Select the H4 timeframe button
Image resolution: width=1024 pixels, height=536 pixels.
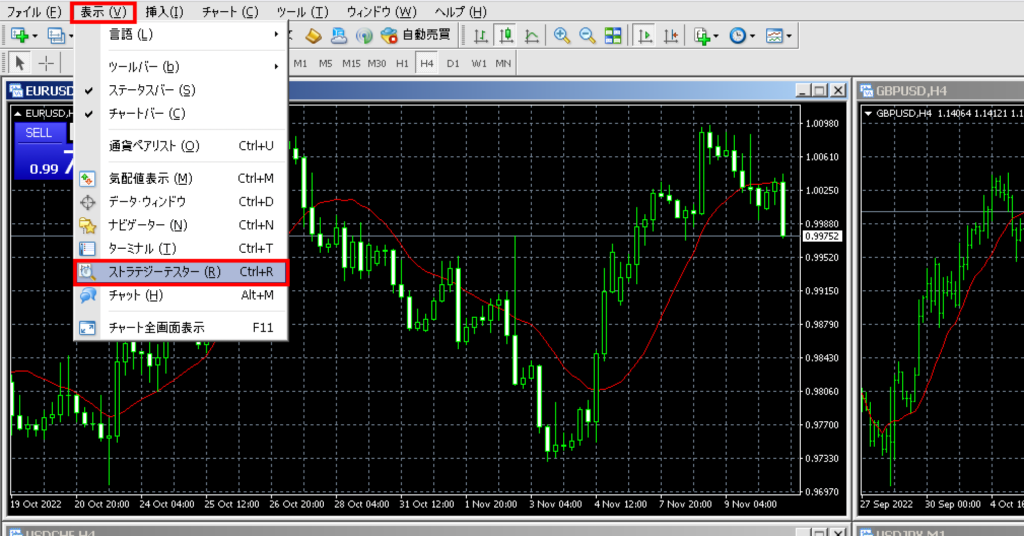[427, 63]
